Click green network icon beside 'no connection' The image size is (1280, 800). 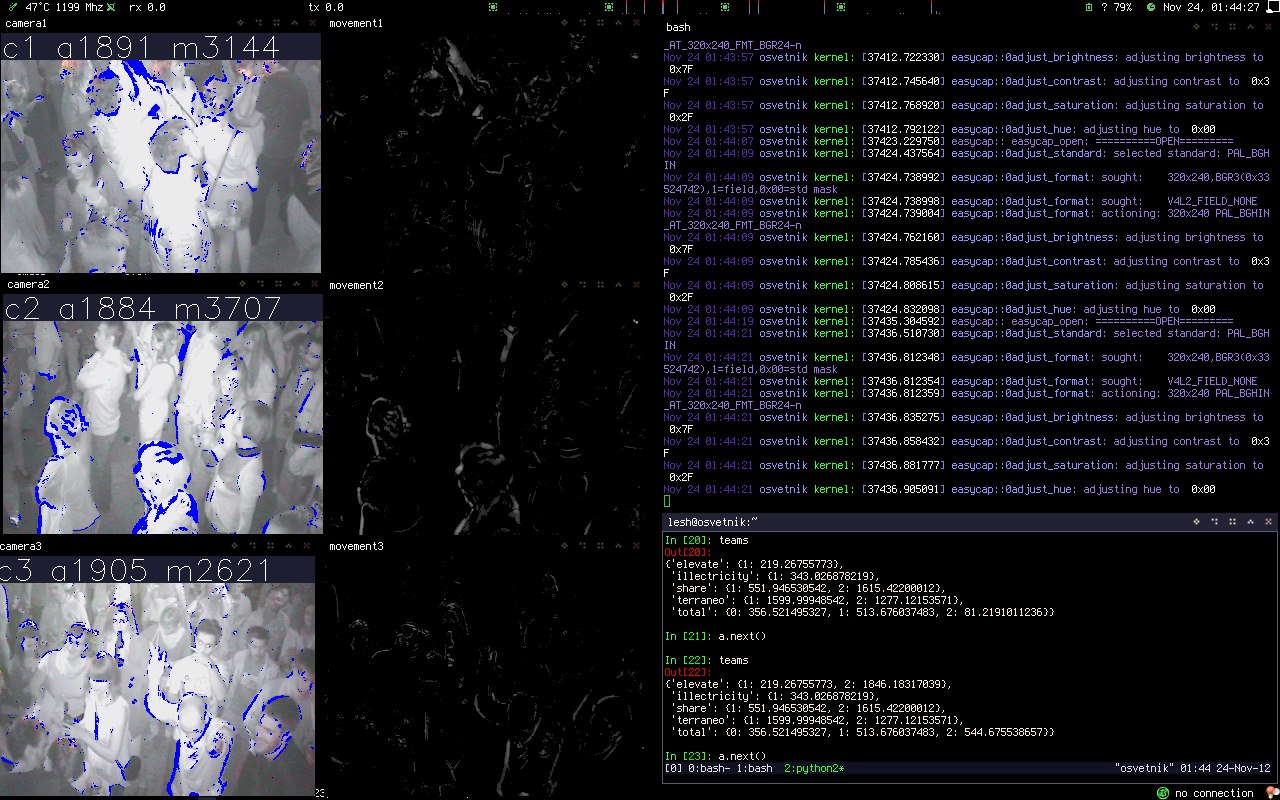tap(1163, 793)
